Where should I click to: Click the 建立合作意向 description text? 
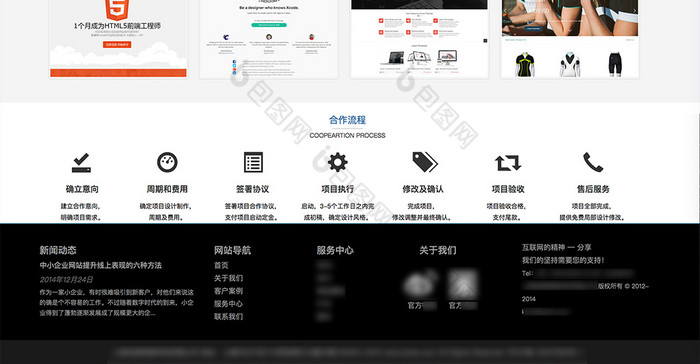(81, 206)
